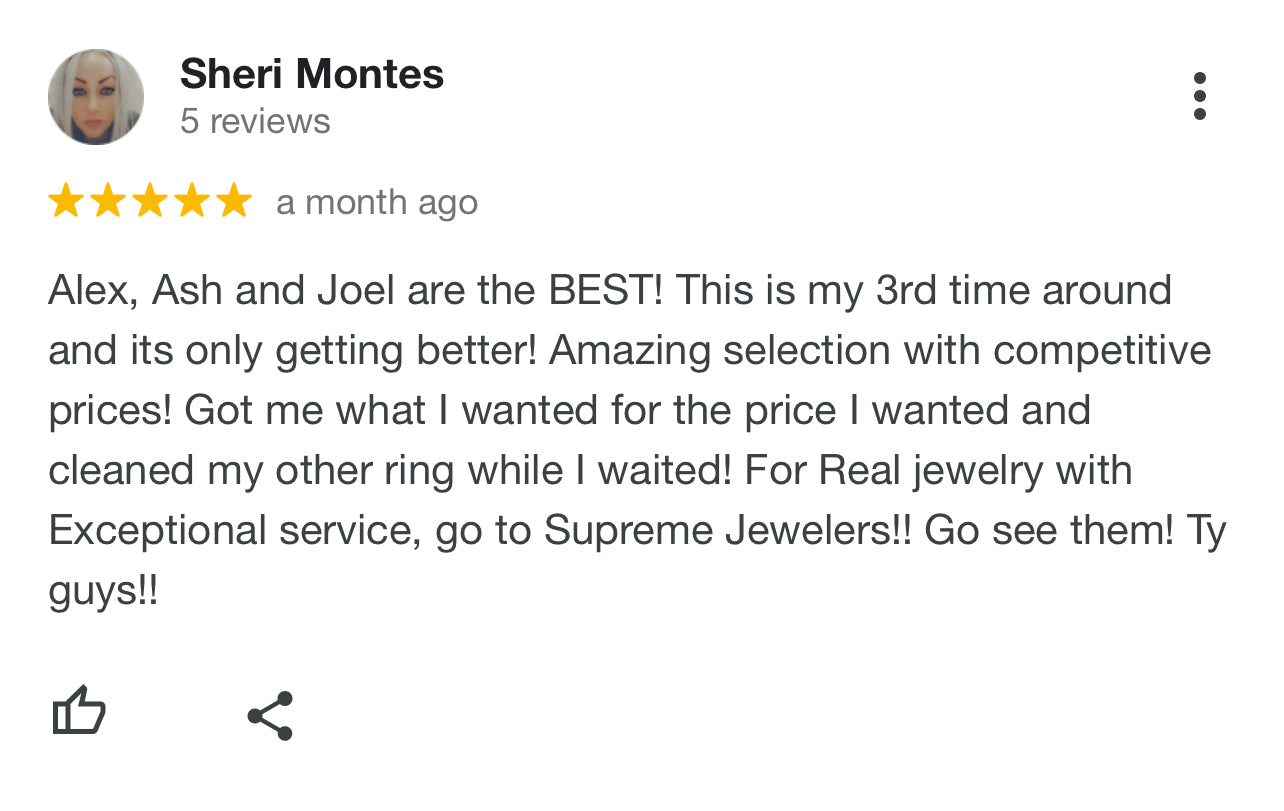
Task: Click the first gold rating star
Action: (x=66, y=201)
